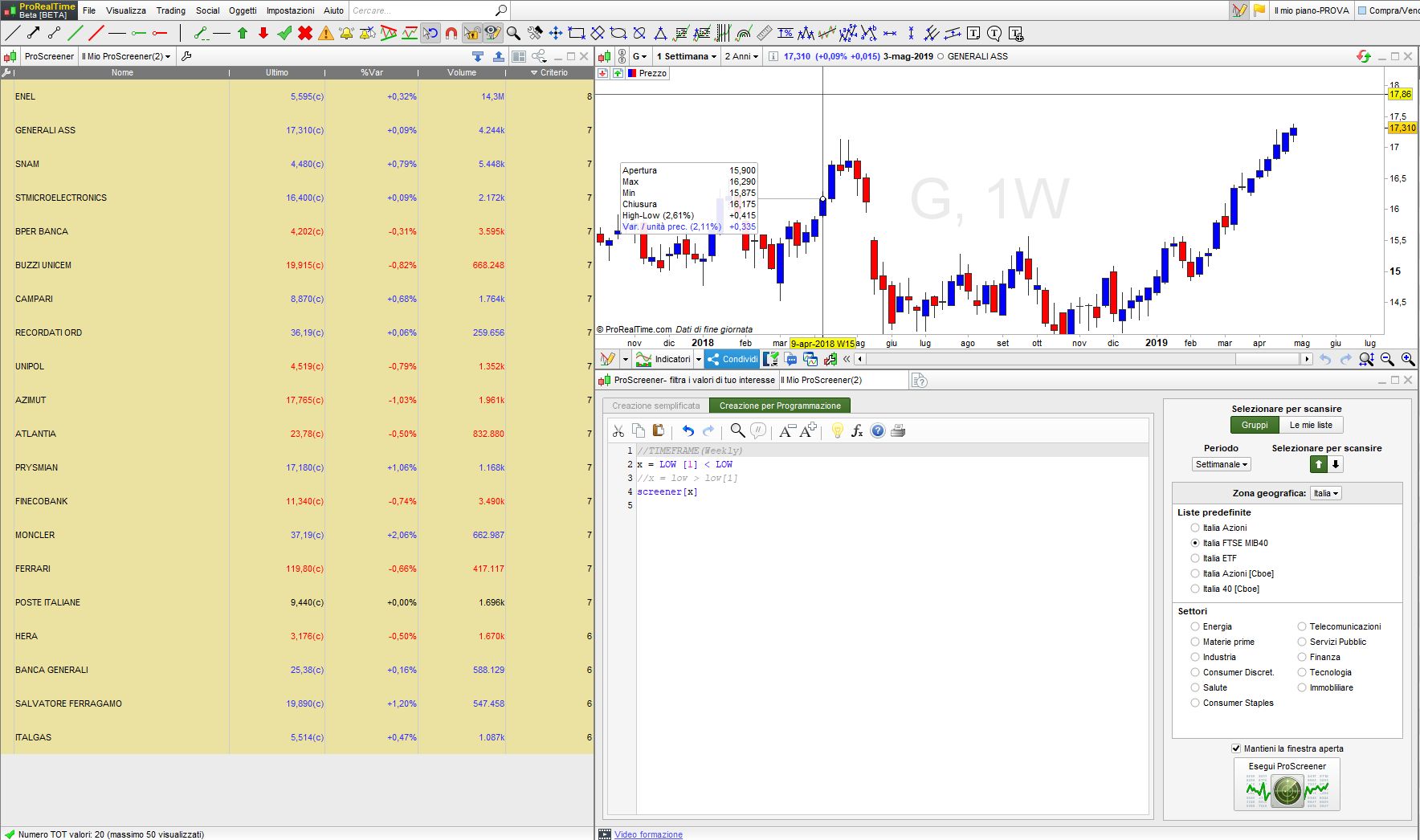Select the Italia FTSE MIB40 list
This screenshot has height=840, width=1420.
[1195, 543]
